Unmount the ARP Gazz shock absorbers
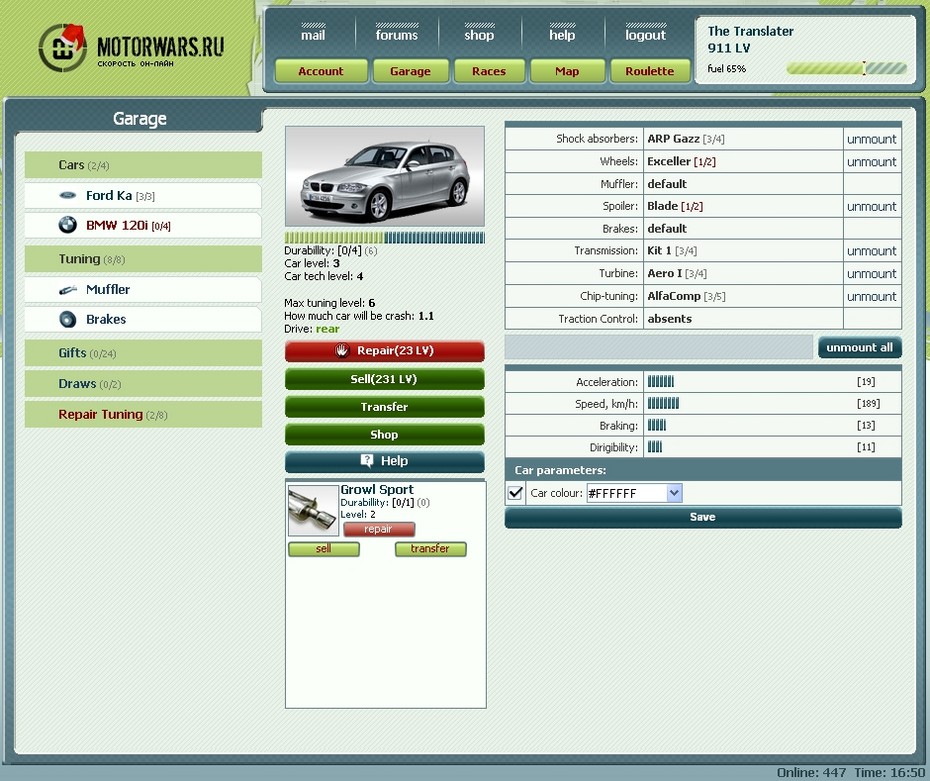Image resolution: width=930 pixels, height=781 pixels. (x=871, y=139)
